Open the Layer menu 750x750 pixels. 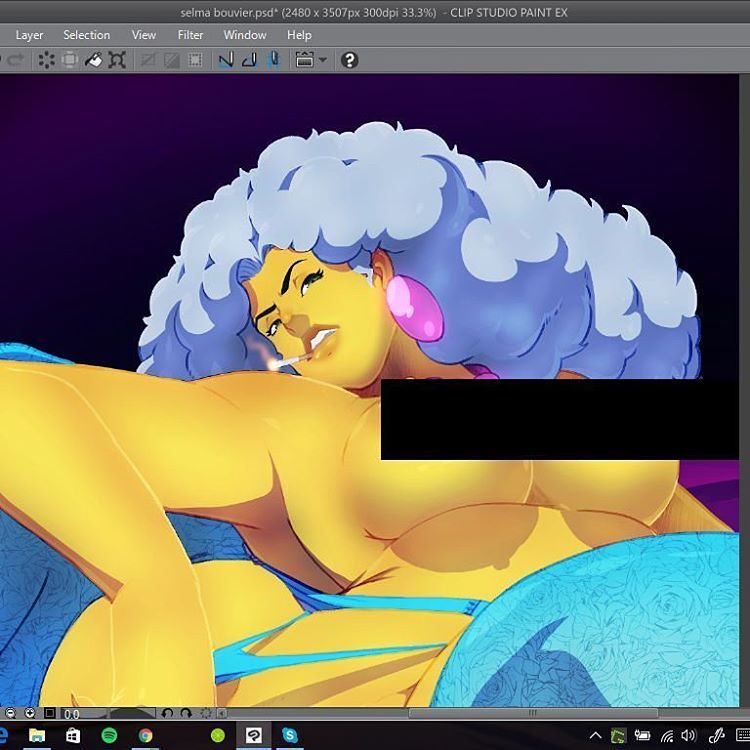pos(29,35)
